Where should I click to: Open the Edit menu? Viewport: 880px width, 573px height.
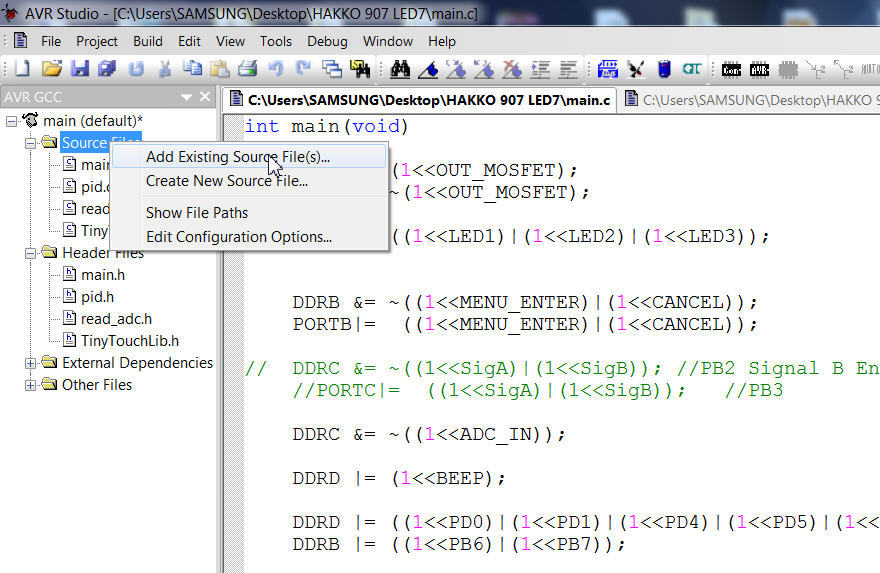click(189, 42)
